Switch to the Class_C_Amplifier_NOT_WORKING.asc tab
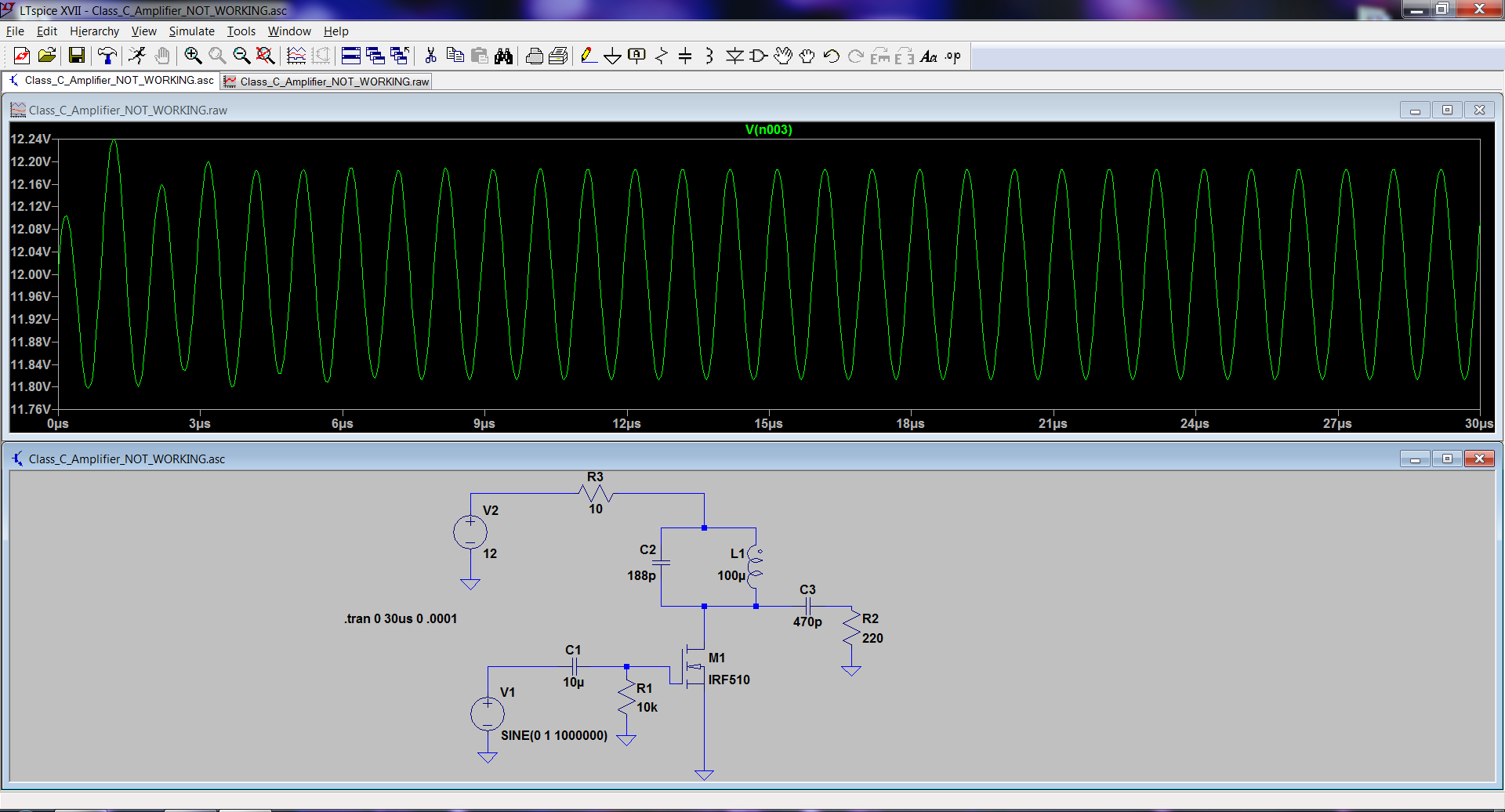 (x=111, y=81)
